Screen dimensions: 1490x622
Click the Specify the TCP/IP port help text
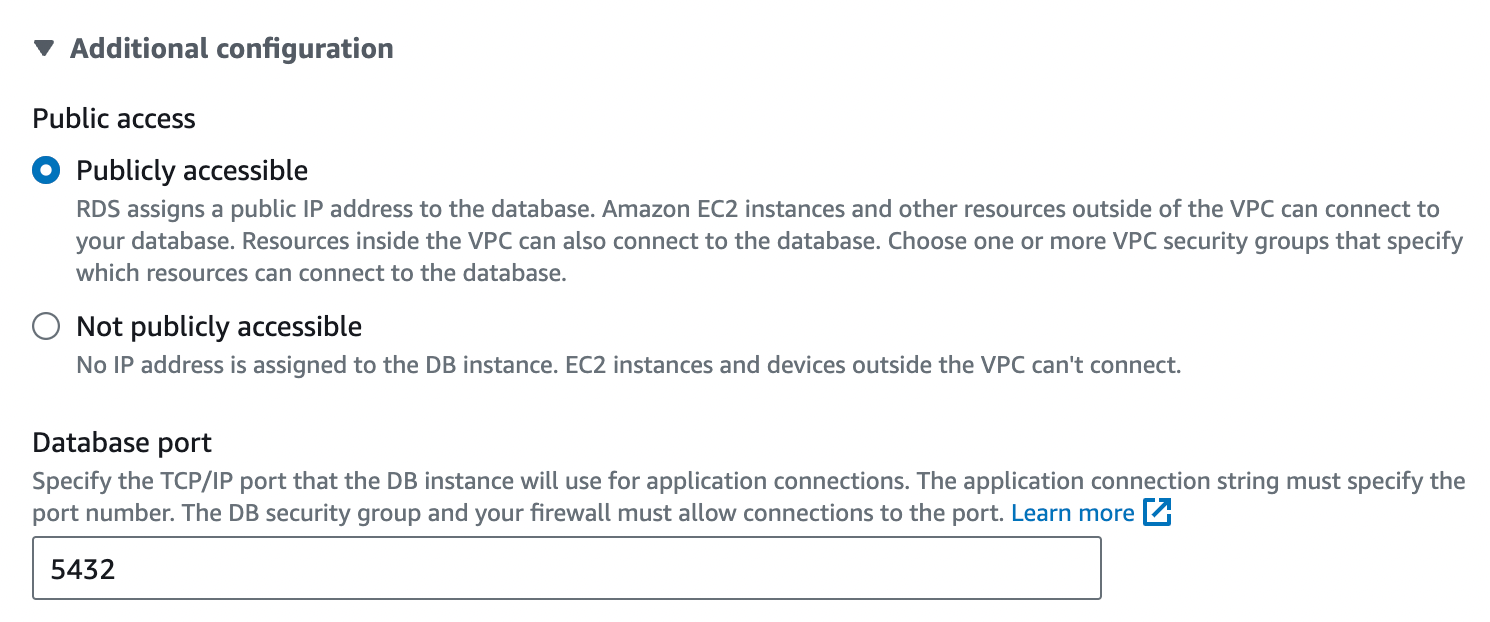coord(749,497)
